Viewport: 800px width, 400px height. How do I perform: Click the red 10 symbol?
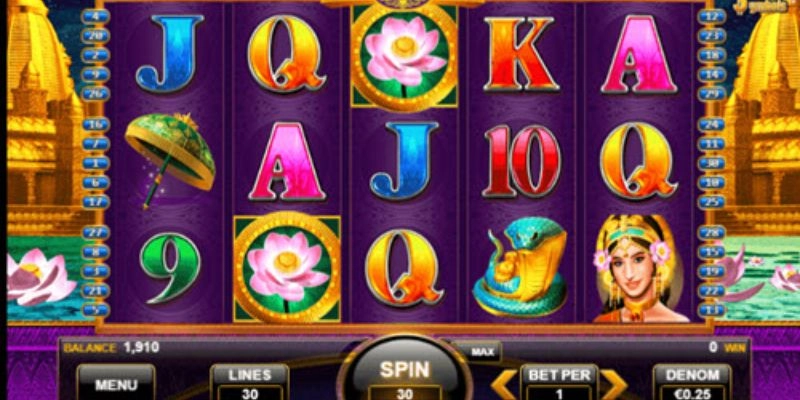click(x=521, y=161)
